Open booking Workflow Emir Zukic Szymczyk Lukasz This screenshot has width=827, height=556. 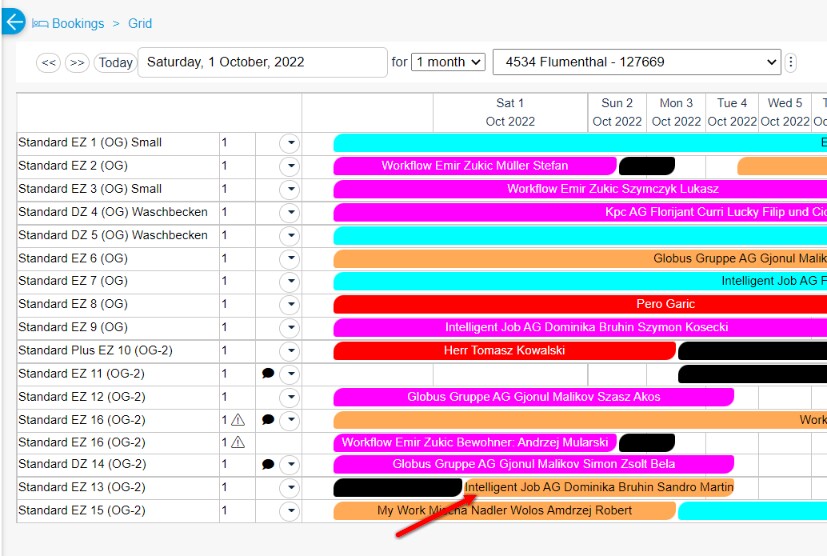(x=580, y=189)
